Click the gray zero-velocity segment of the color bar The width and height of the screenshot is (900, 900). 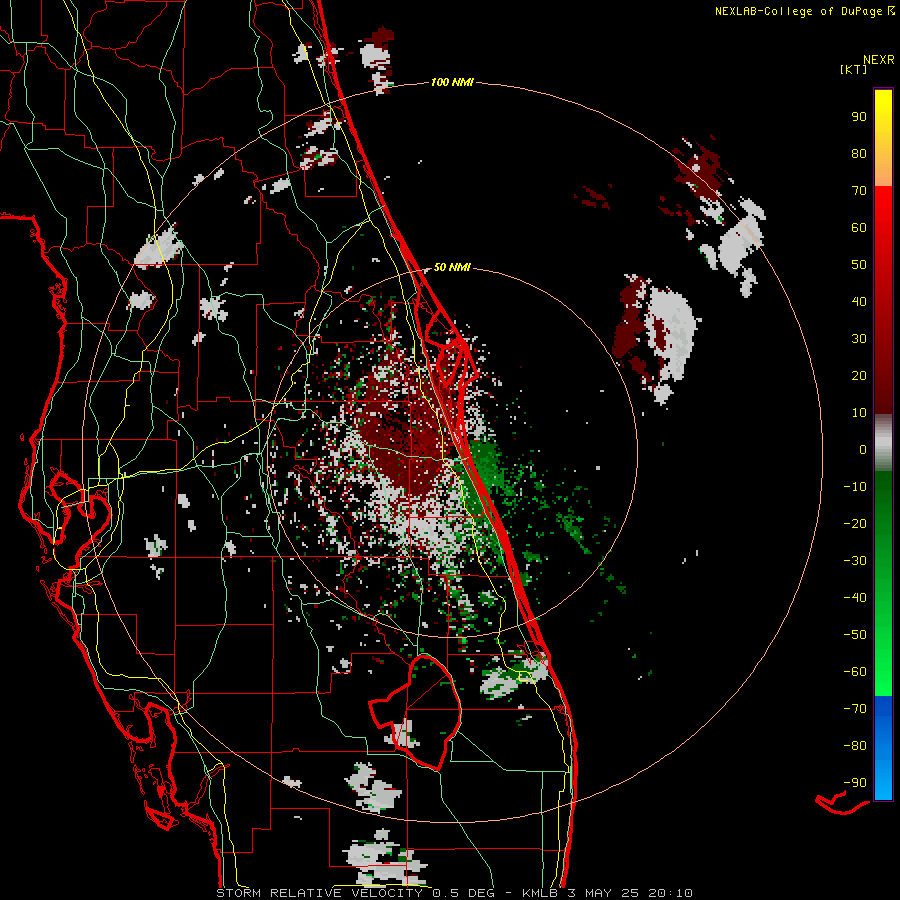coord(883,442)
